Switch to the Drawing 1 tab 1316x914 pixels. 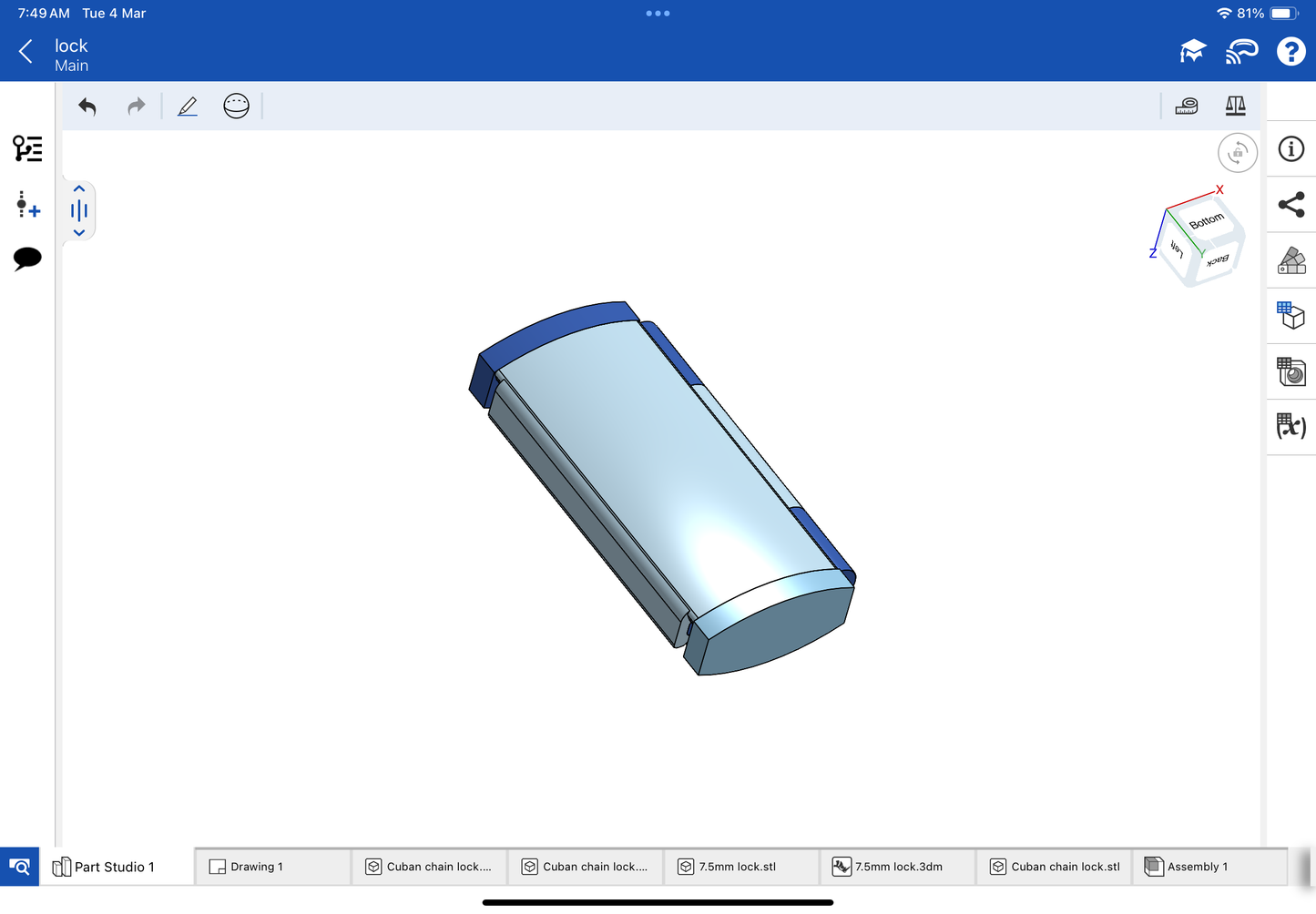[x=271, y=867]
